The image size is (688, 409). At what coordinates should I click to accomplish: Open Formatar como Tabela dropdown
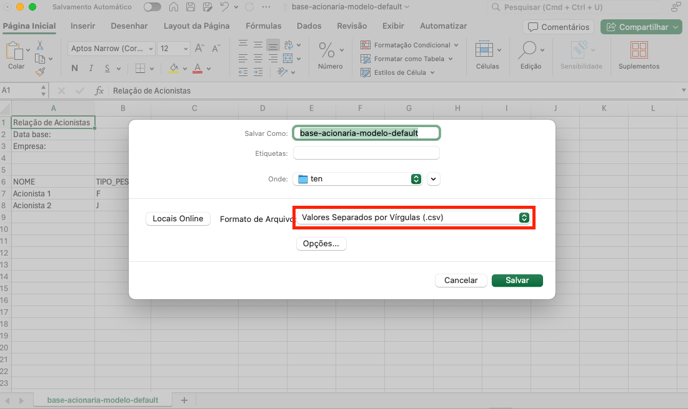[406, 58]
